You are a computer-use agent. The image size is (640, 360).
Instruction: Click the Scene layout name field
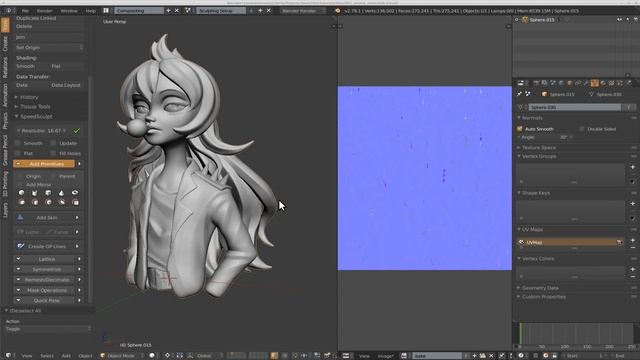click(x=222, y=11)
